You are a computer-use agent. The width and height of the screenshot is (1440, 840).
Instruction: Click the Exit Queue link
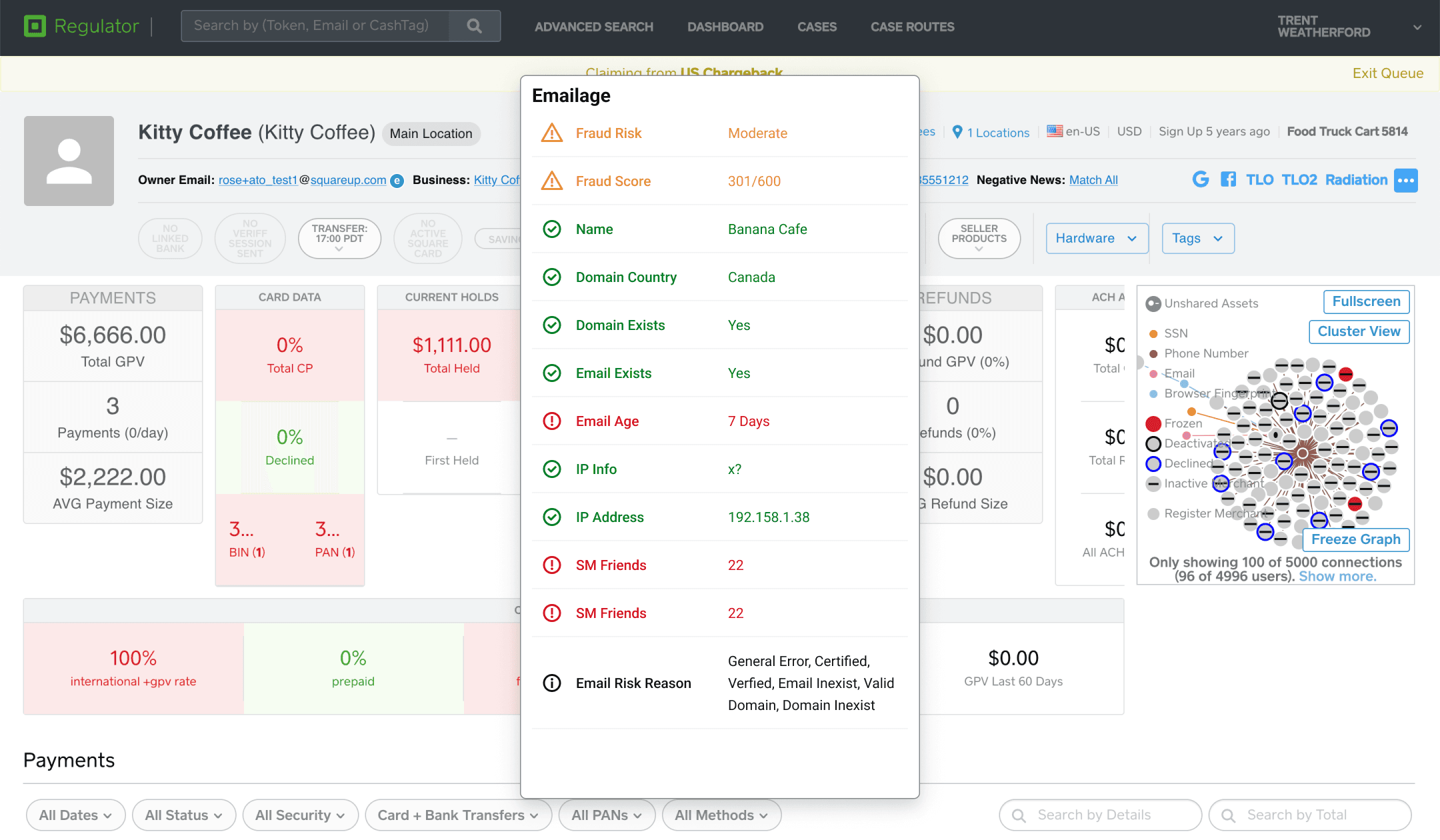pos(1387,73)
